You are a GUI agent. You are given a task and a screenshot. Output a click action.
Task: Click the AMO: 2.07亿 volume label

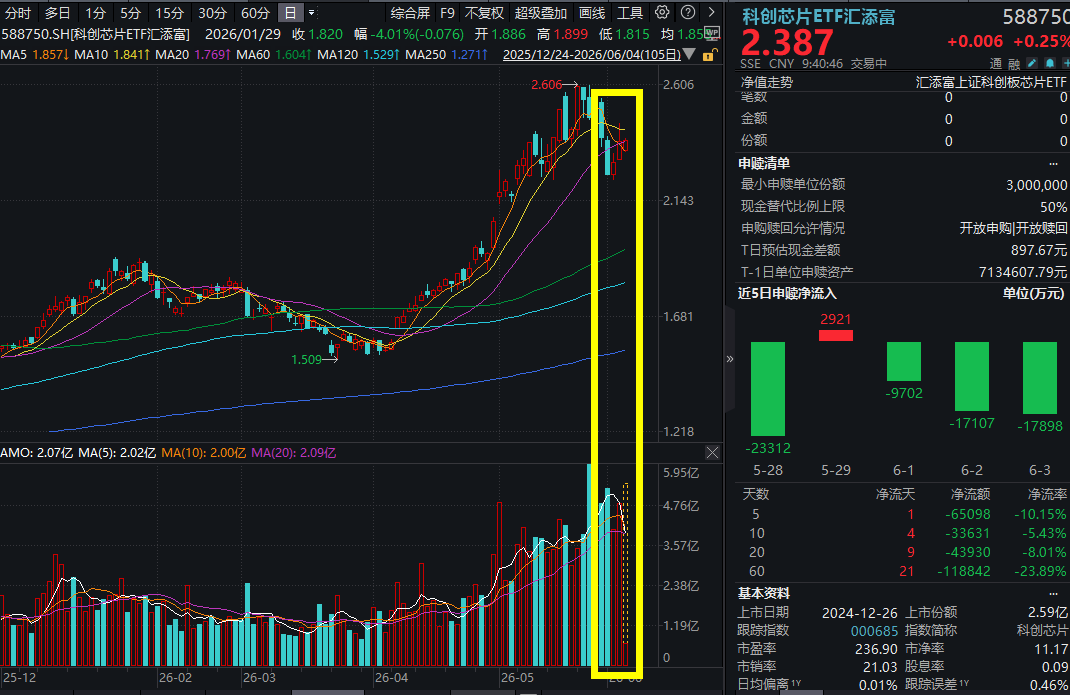pos(37,453)
